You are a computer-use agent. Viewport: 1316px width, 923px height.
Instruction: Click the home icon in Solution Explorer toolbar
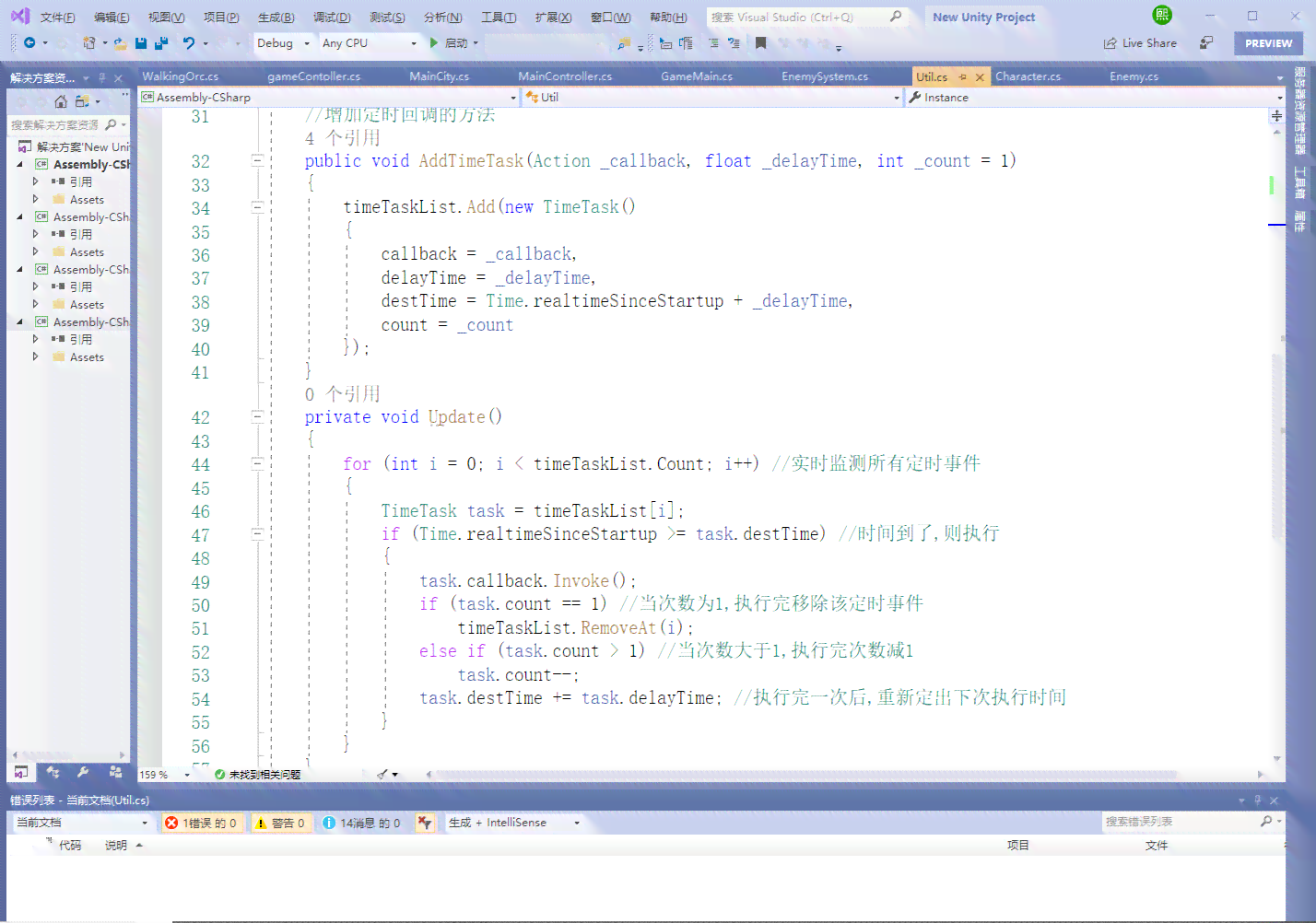pyautogui.click(x=61, y=101)
